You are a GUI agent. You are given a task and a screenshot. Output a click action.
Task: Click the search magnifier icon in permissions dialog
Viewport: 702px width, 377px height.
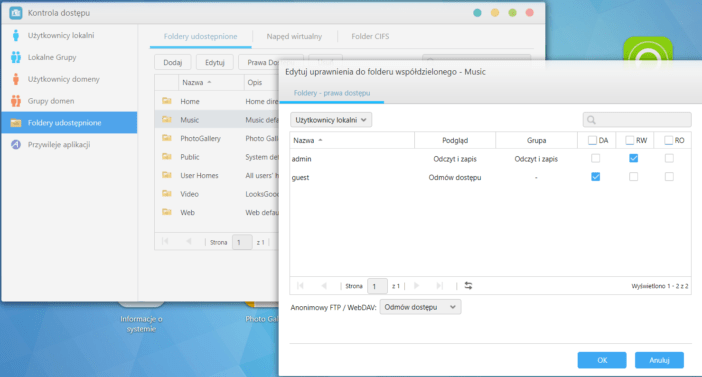(x=591, y=120)
